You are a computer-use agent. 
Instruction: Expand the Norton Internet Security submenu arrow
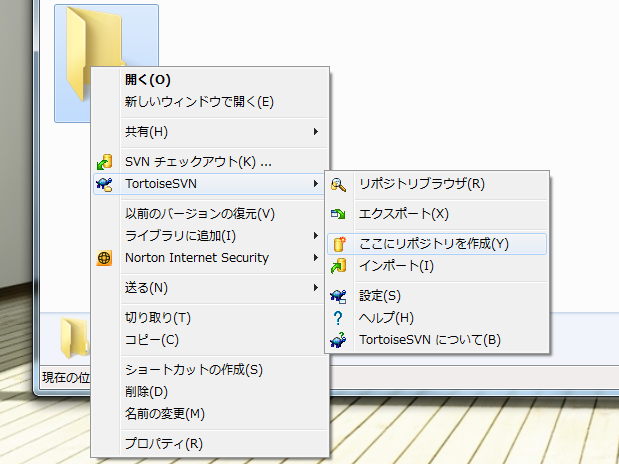coord(315,257)
